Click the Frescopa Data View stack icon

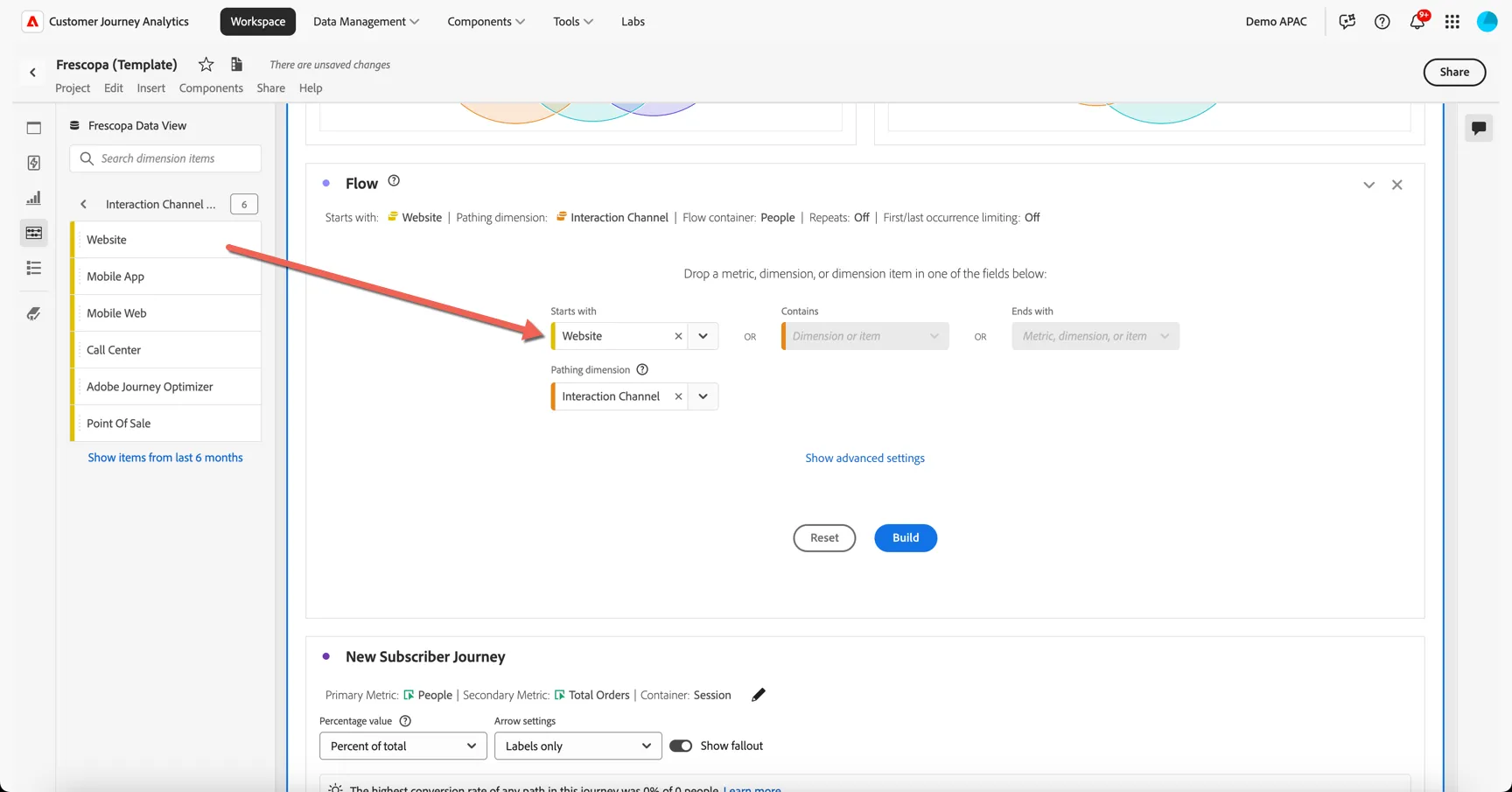pyautogui.click(x=74, y=125)
